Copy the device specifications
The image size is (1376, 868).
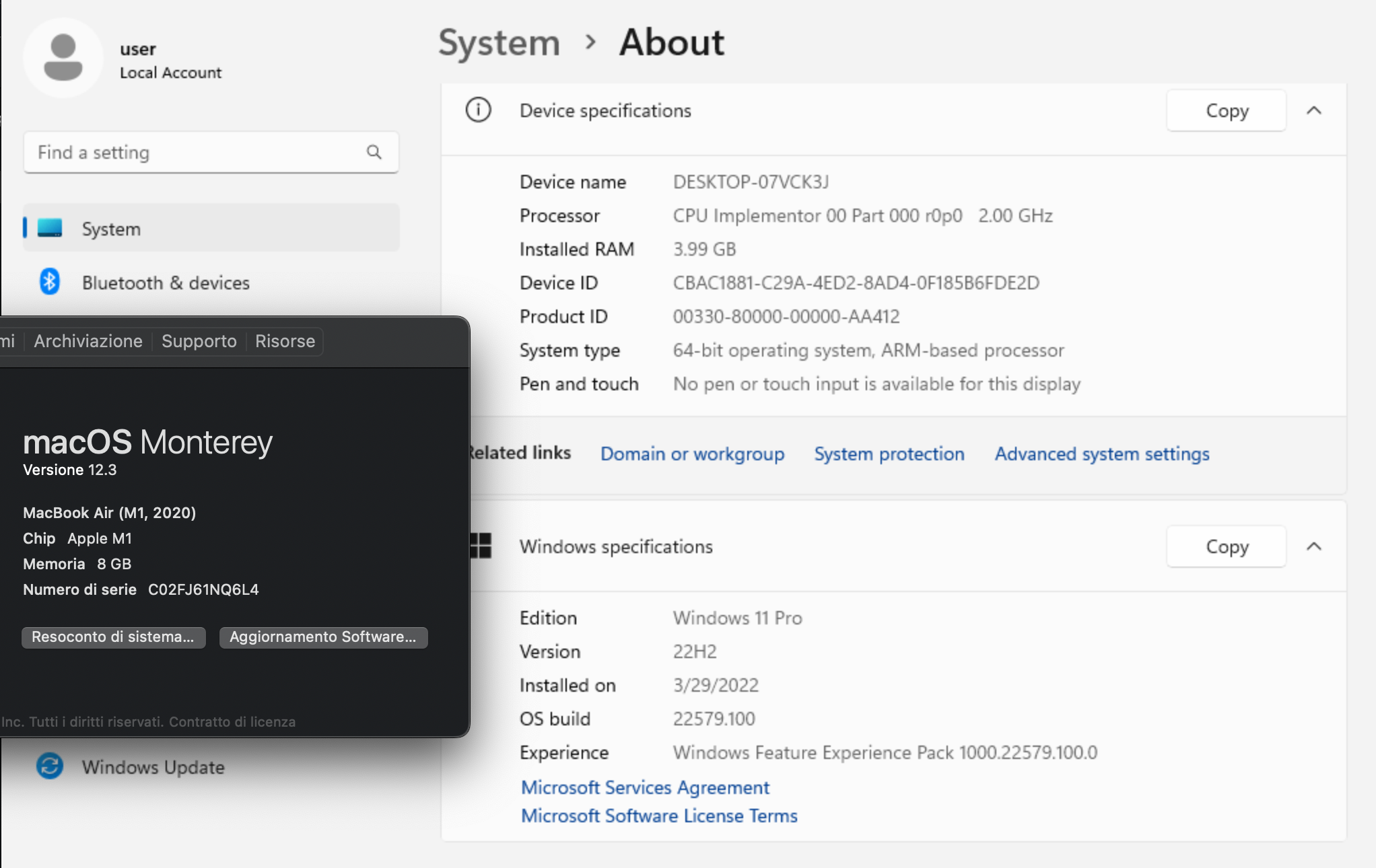tap(1227, 110)
